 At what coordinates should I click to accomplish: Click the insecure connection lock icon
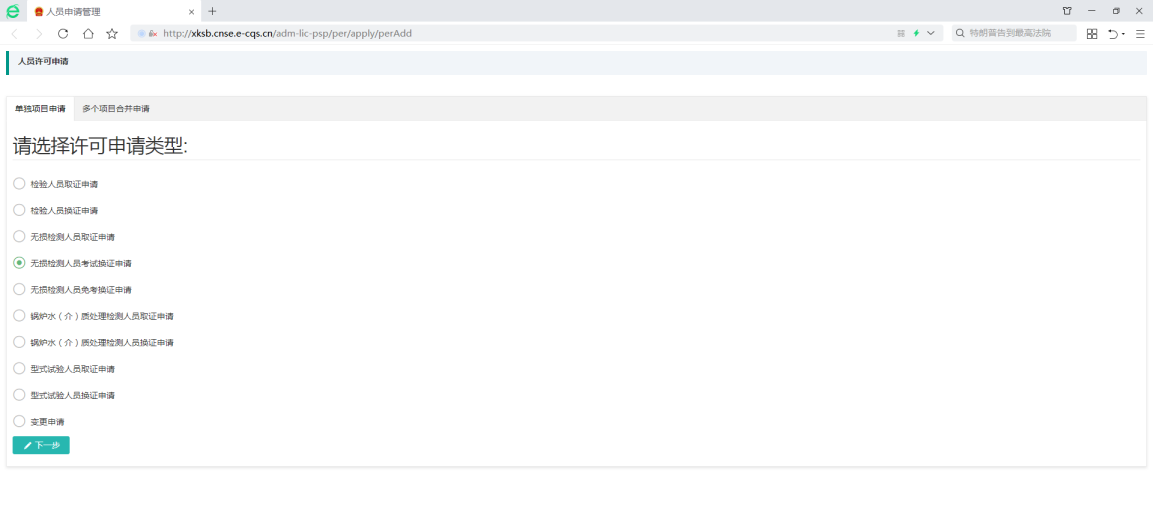coord(153,34)
